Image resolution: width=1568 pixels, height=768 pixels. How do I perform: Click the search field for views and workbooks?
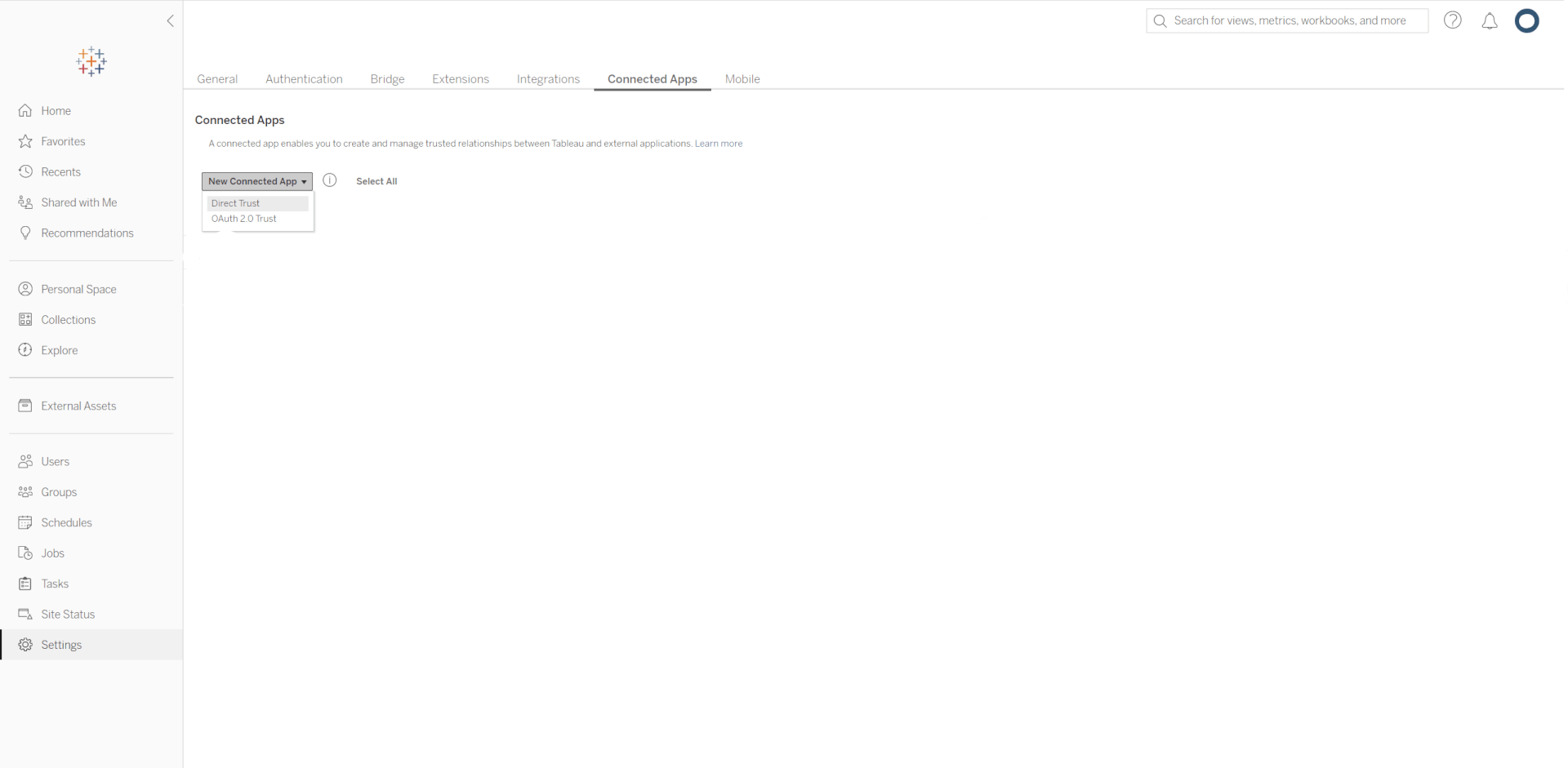1290,21
